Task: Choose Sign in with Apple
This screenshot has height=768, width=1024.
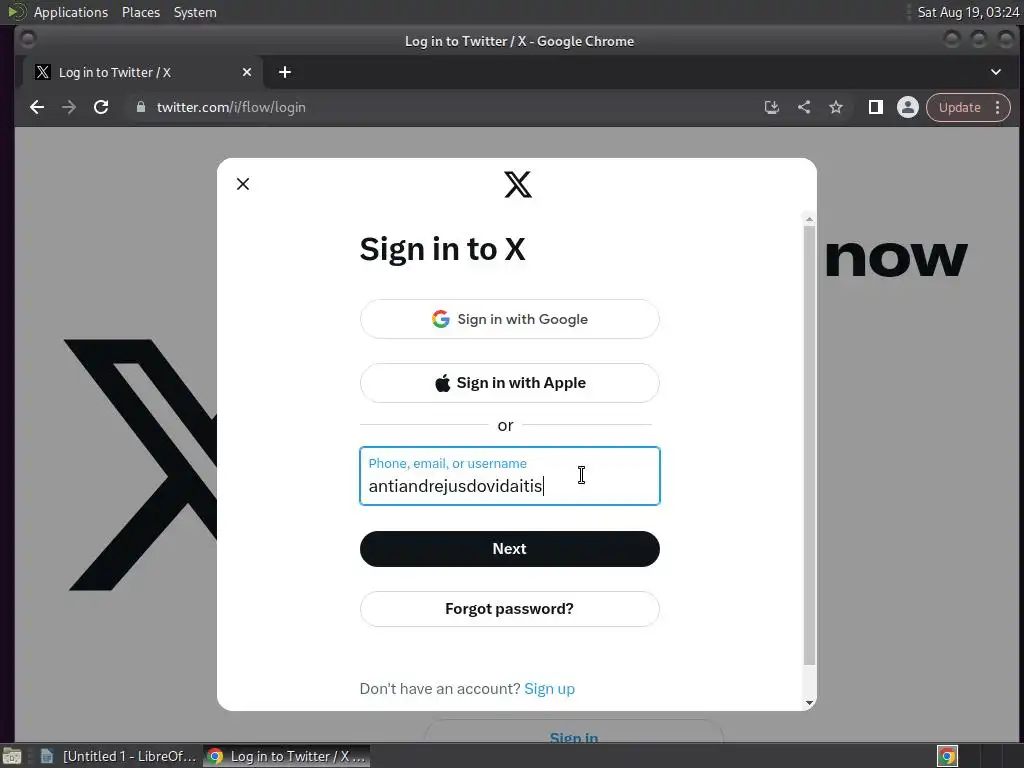Action: point(509,383)
